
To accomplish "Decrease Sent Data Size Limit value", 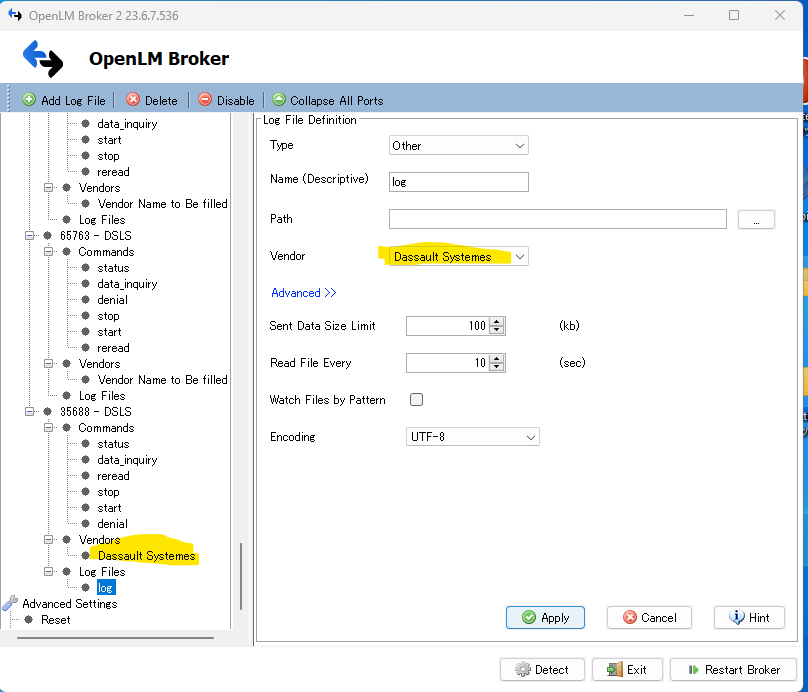I will tap(497, 330).
